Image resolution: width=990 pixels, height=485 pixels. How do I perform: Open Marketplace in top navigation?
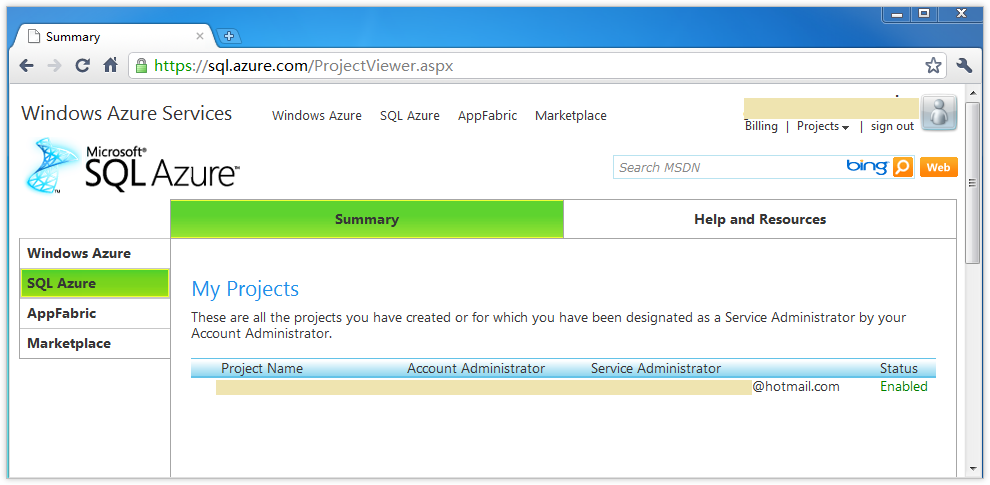[571, 116]
